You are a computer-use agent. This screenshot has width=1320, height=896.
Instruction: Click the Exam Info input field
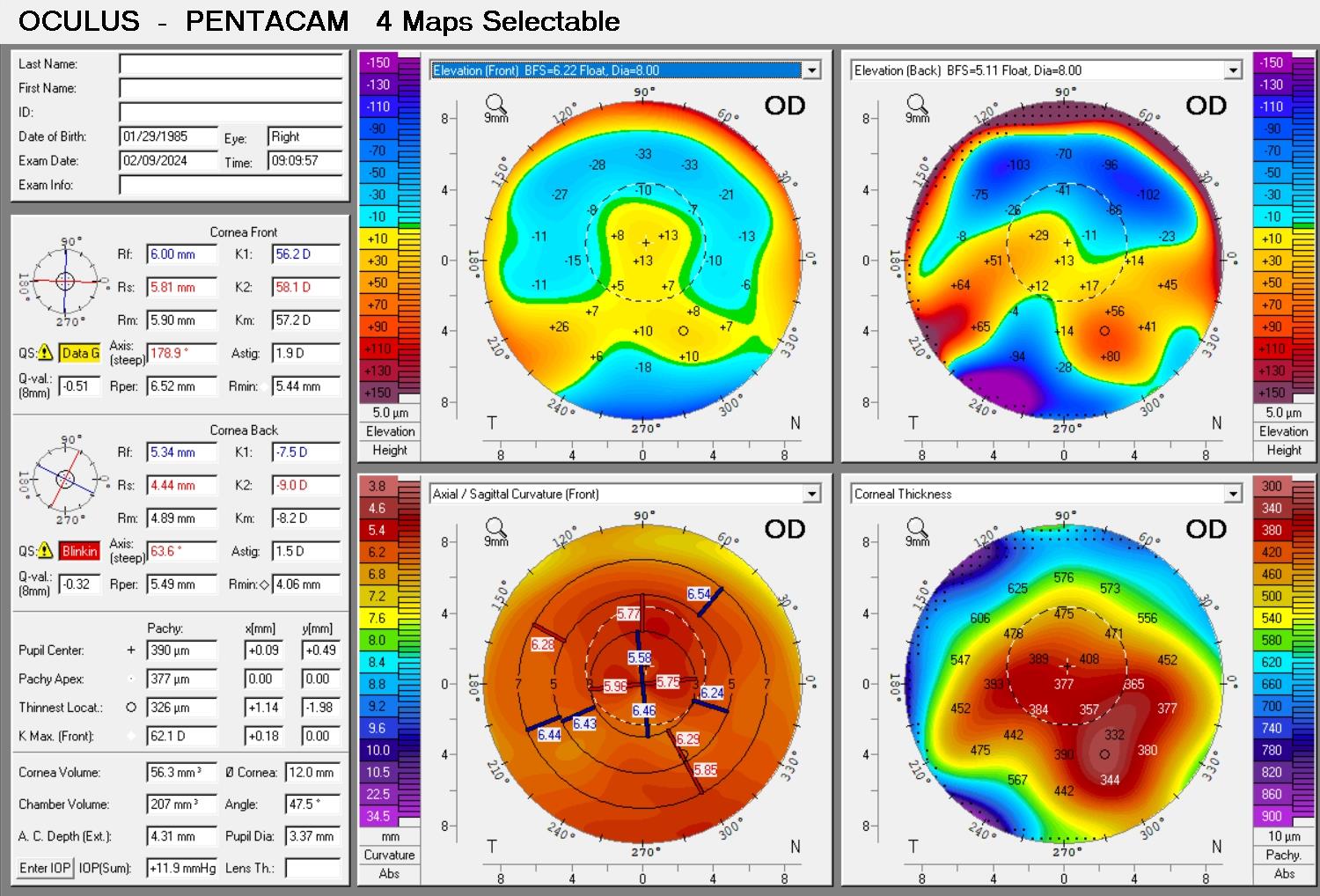tap(231, 185)
